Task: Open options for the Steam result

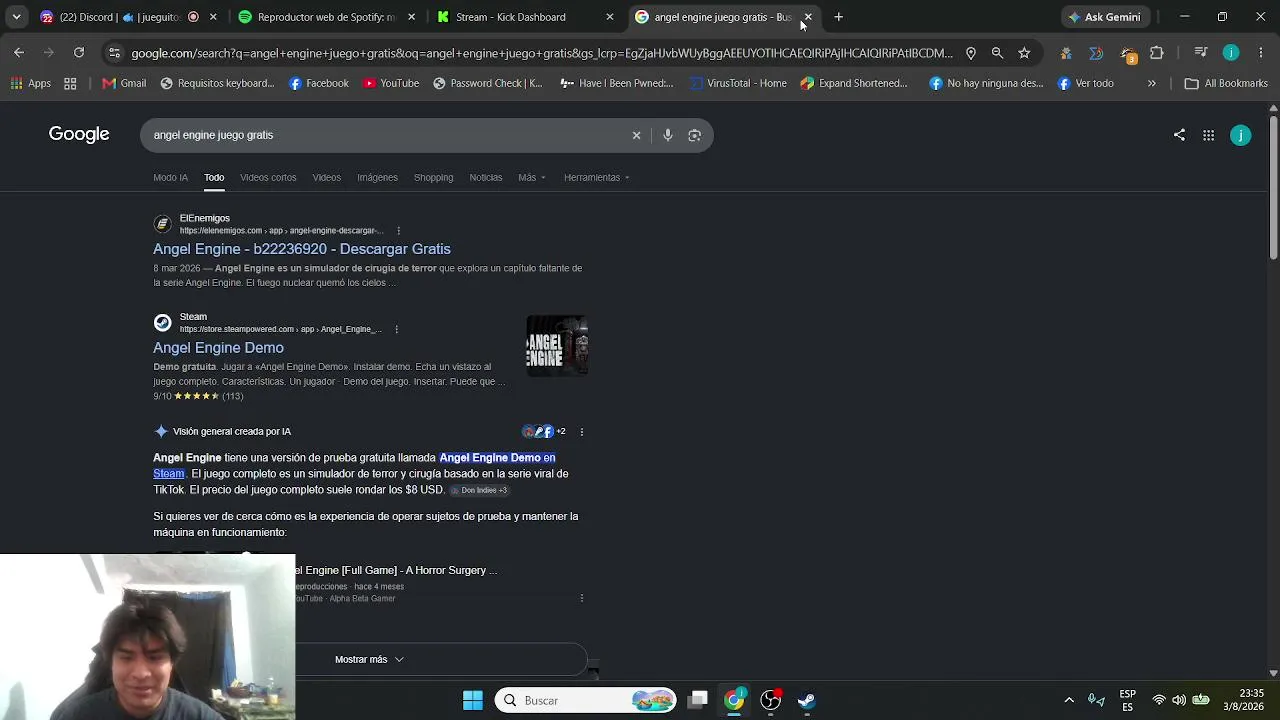Action: [396, 329]
